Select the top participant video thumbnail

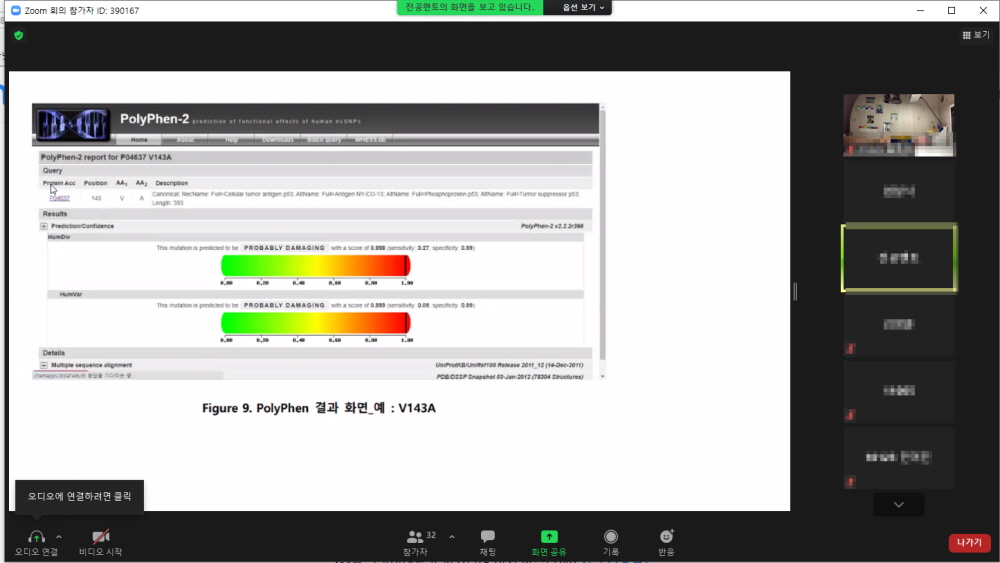point(899,125)
